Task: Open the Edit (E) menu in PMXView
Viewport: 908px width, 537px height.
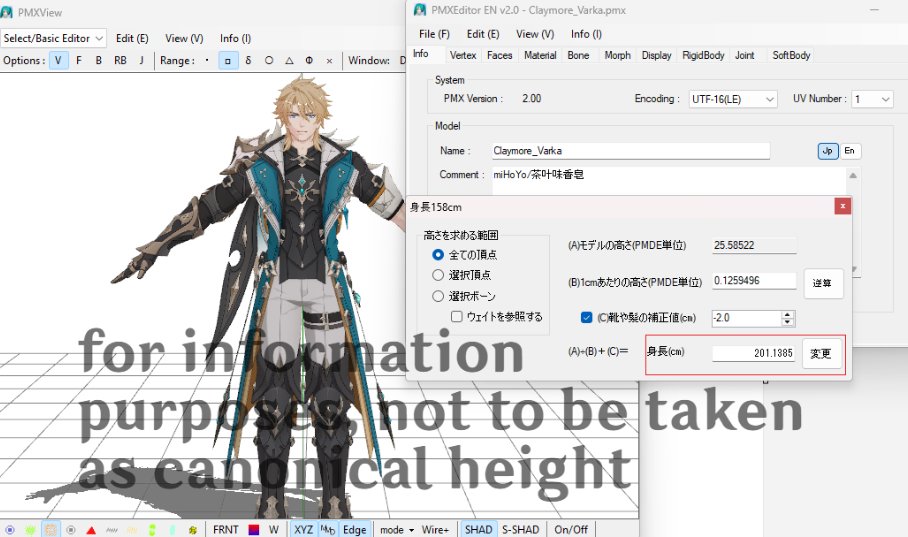Action: tap(132, 38)
